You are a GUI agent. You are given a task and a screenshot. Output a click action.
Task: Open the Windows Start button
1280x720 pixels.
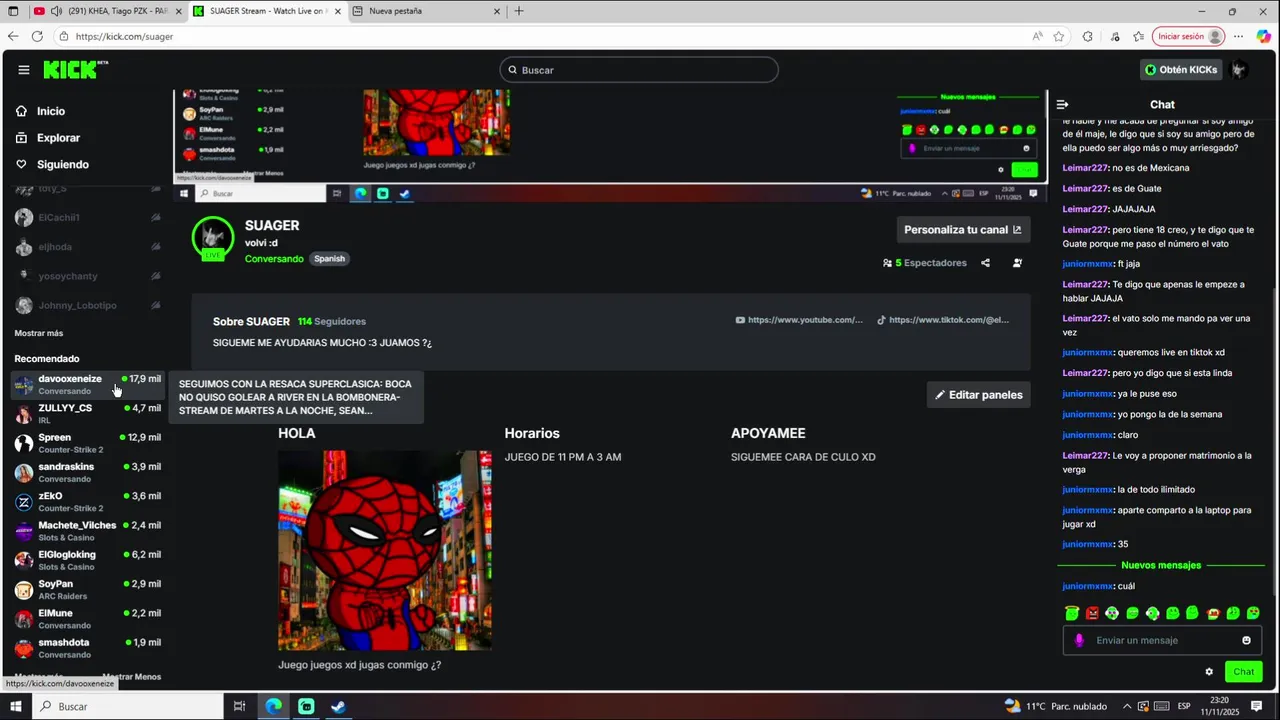[16, 706]
